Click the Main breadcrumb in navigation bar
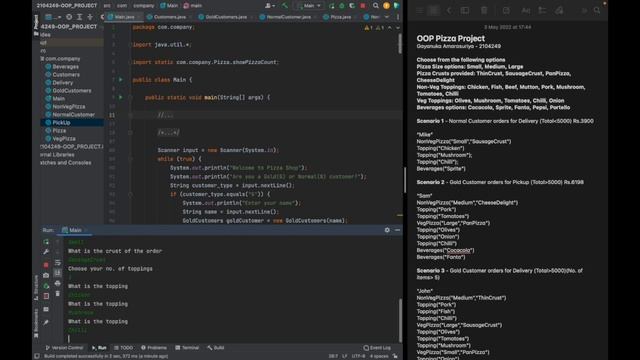 (x=169, y=6)
